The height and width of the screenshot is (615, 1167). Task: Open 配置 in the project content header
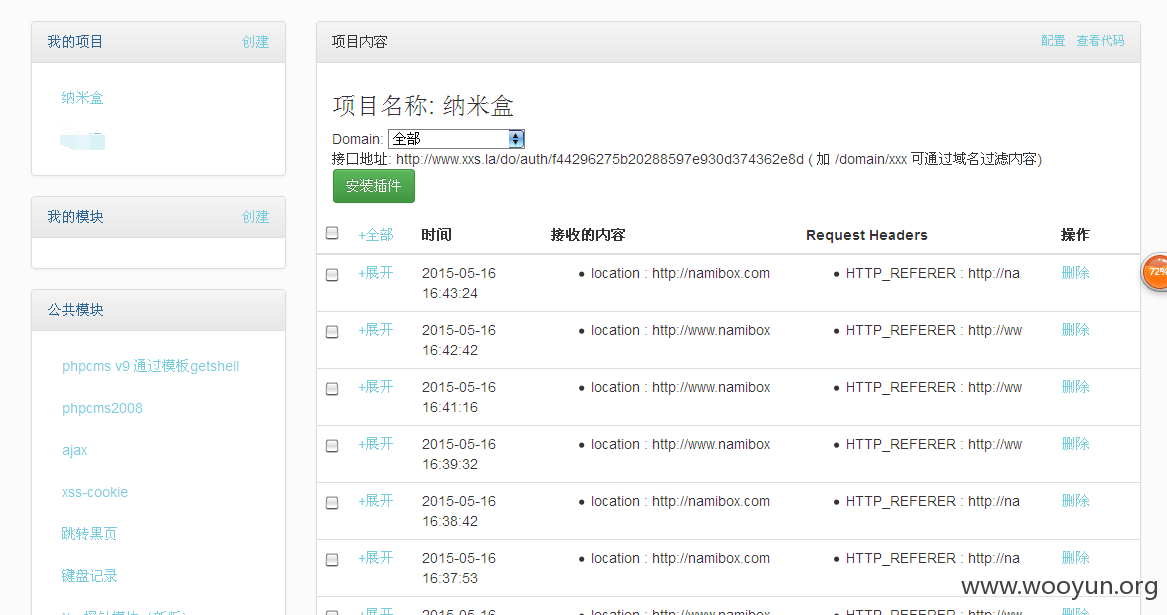(1053, 41)
